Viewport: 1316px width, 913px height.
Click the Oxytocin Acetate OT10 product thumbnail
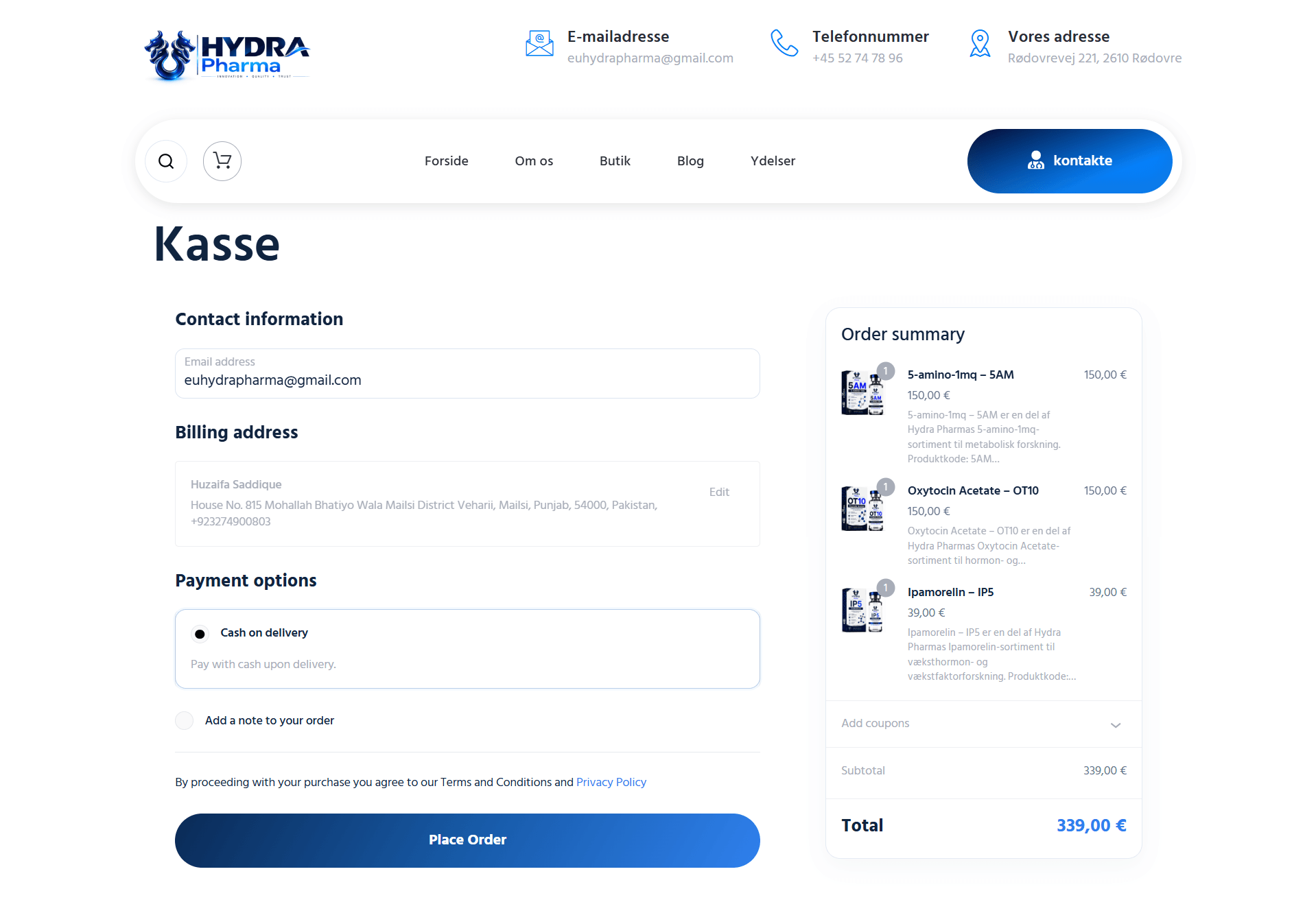862,509
